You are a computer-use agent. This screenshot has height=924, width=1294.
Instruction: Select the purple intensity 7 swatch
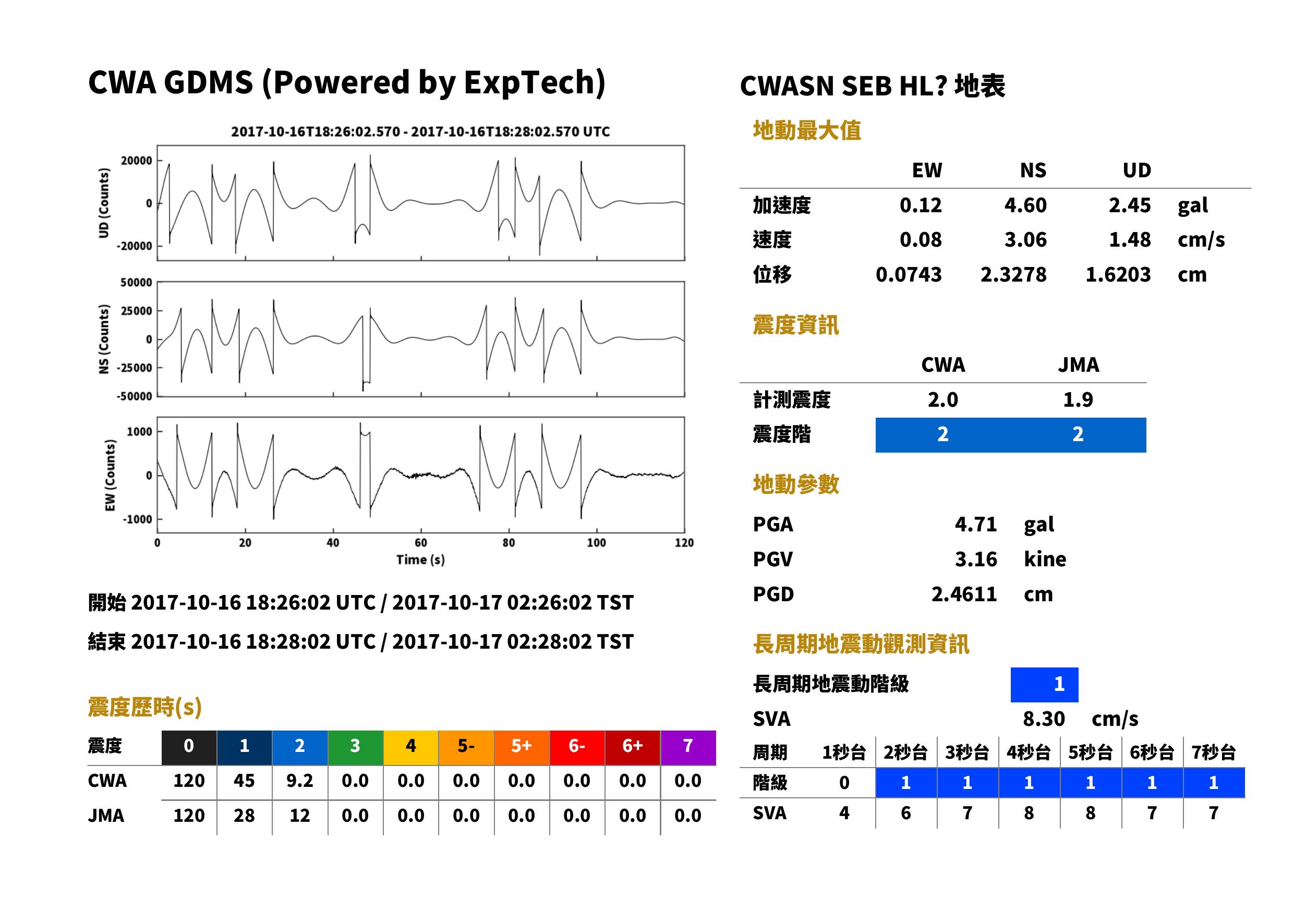pyautogui.click(x=688, y=748)
